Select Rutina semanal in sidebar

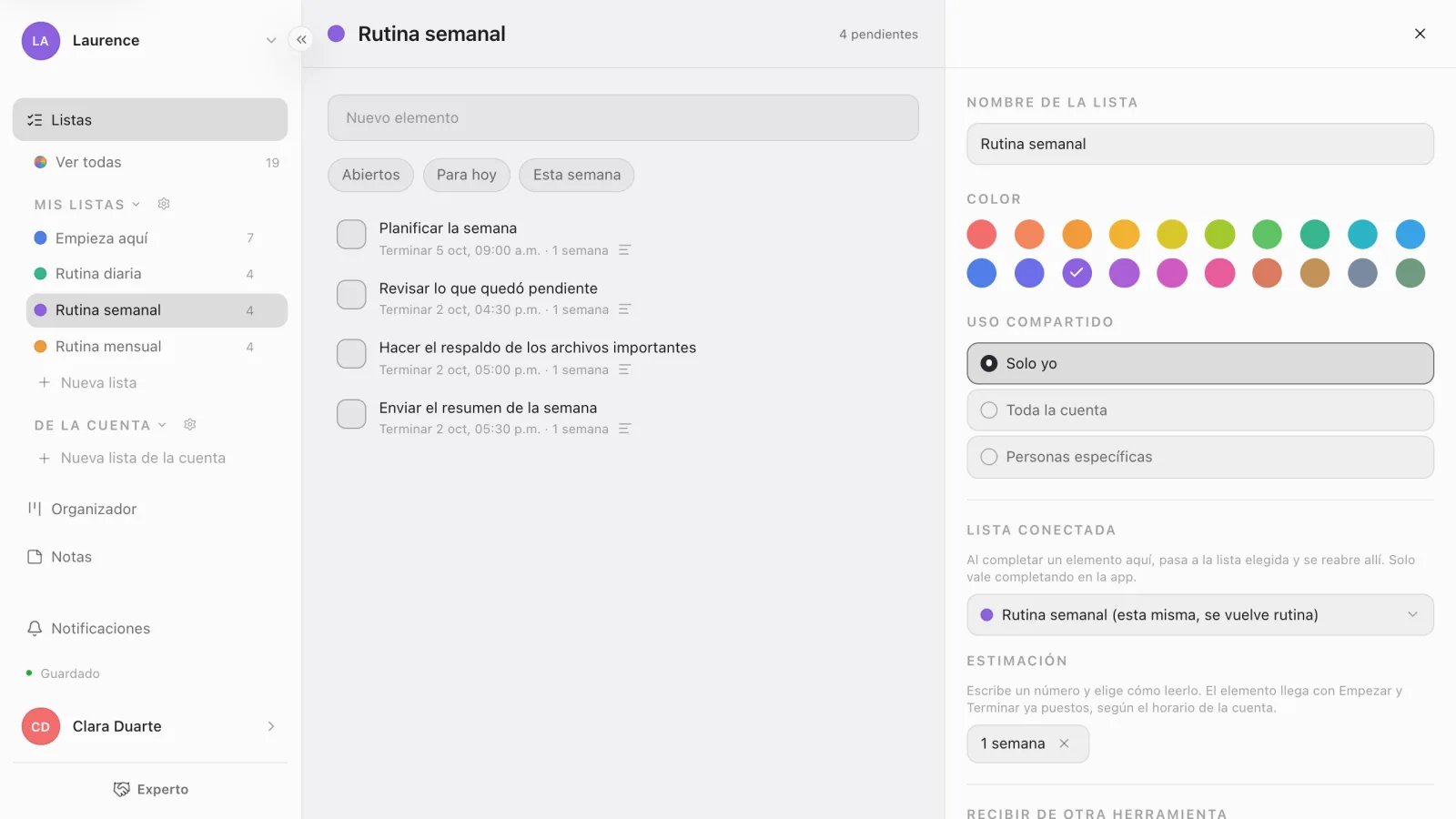tap(157, 310)
